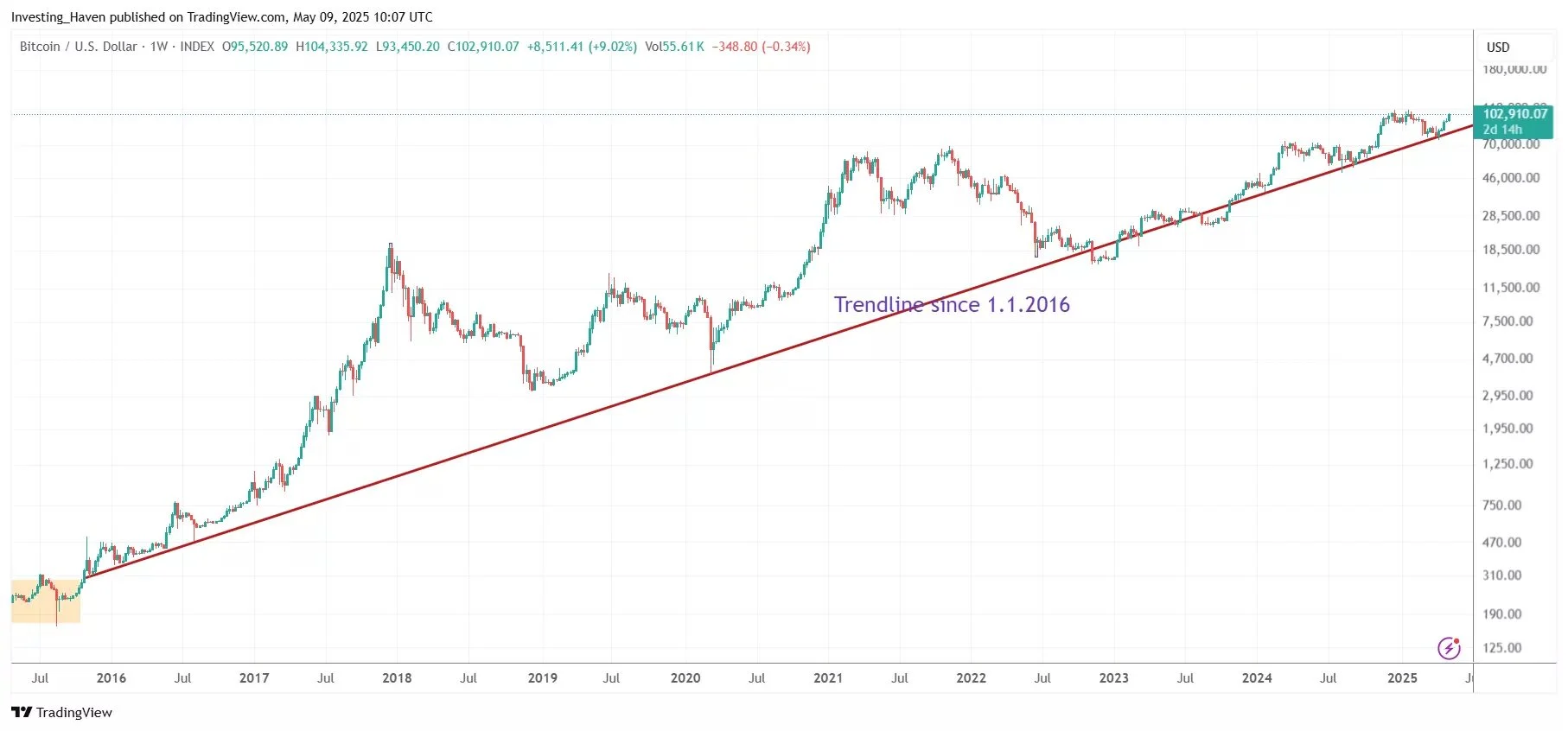Image resolution: width=1568 pixels, height=731 pixels.
Task: Click the Vol 55.61K volume indicator
Action: [674, 47]
